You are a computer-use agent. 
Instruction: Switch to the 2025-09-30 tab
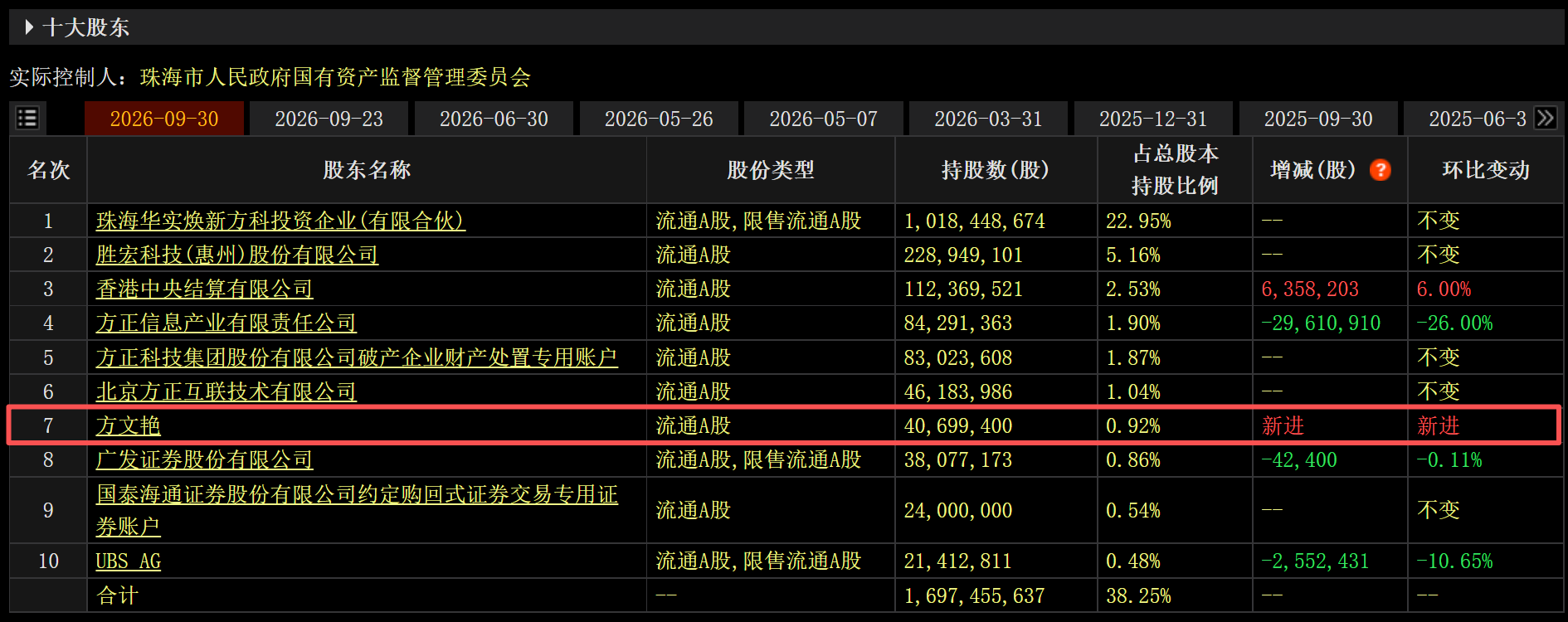point(1318,119)
